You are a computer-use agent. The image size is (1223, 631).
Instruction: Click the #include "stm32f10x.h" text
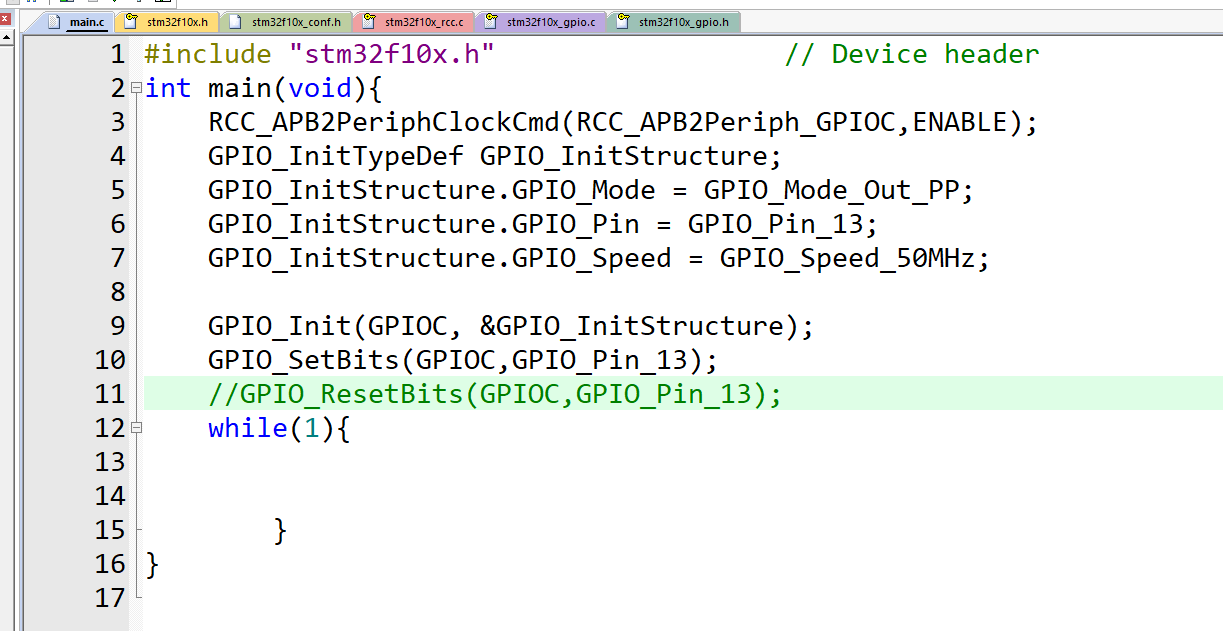click(x=320, y=54)
